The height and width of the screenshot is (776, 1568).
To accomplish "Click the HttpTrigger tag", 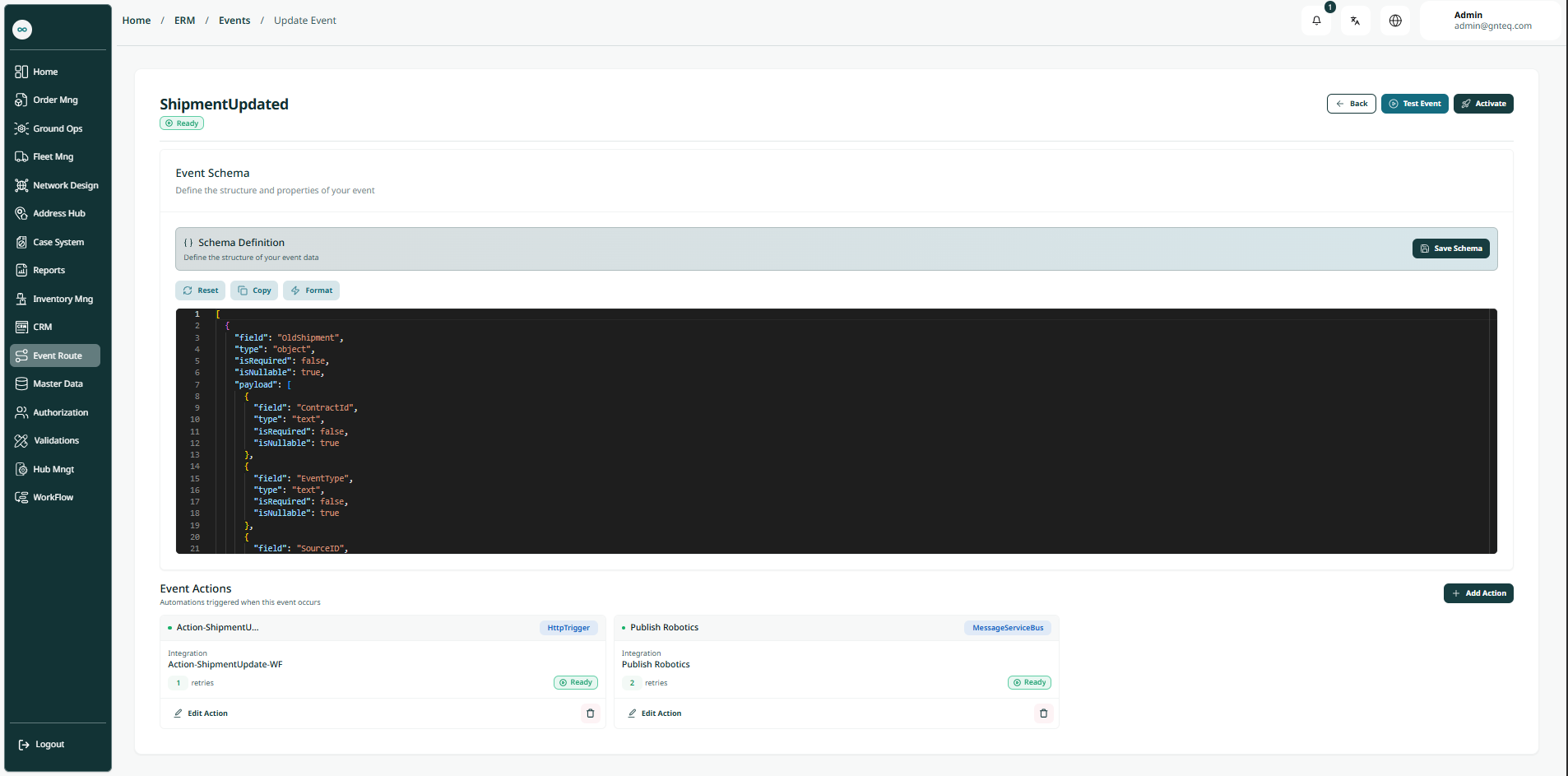I will (568, 628).
